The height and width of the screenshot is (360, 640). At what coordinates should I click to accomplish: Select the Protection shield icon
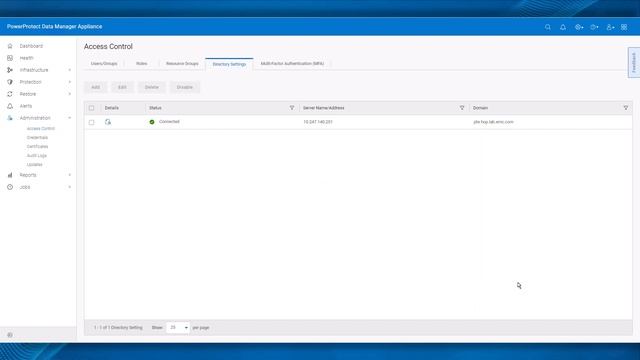pos(10,82)
